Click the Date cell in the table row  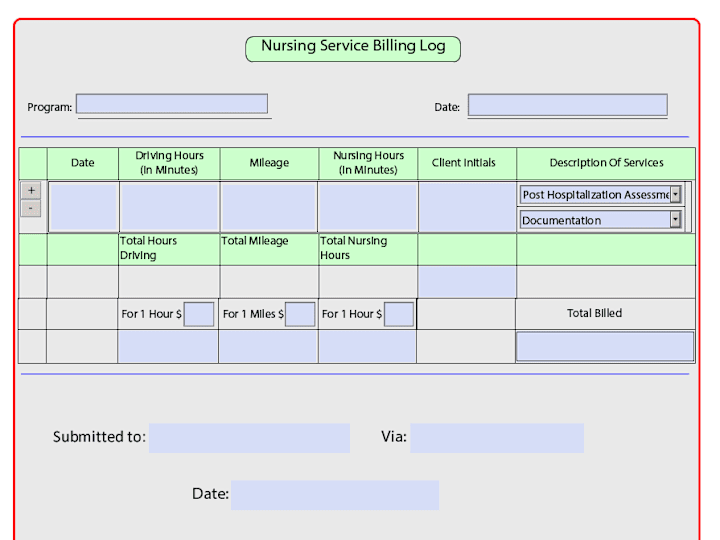coord(83,207)
